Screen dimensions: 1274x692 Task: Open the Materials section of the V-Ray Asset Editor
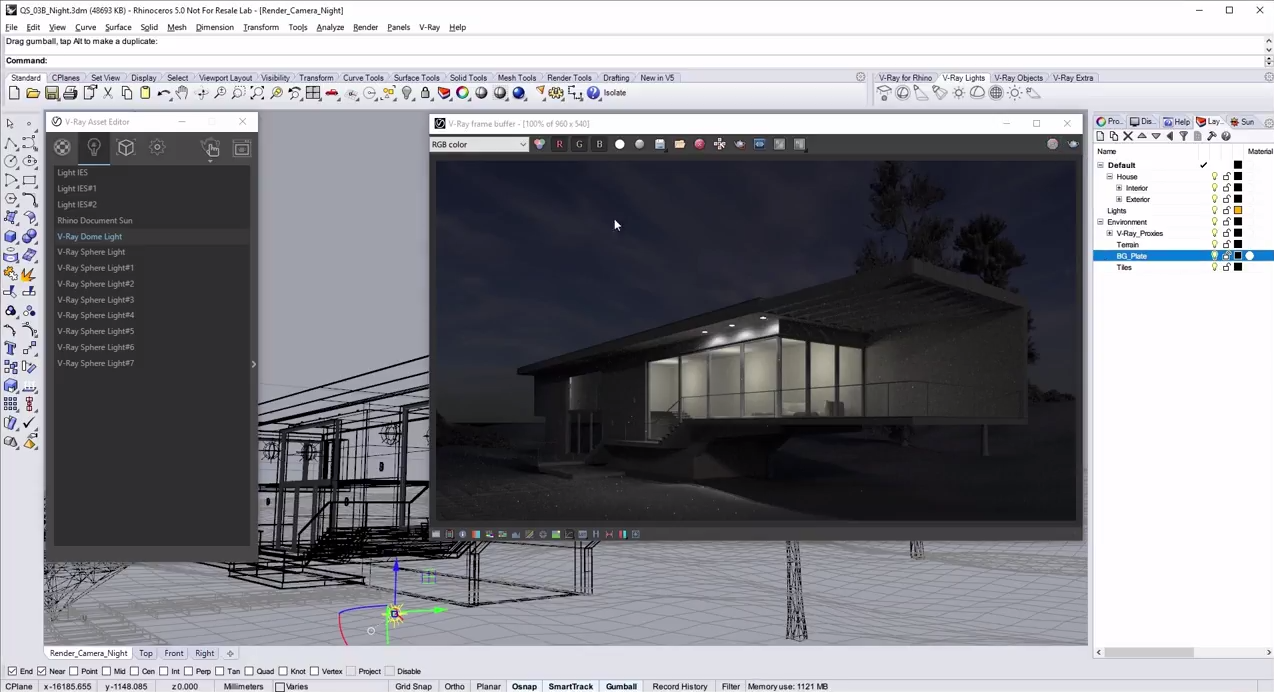[x=62, y=148]
